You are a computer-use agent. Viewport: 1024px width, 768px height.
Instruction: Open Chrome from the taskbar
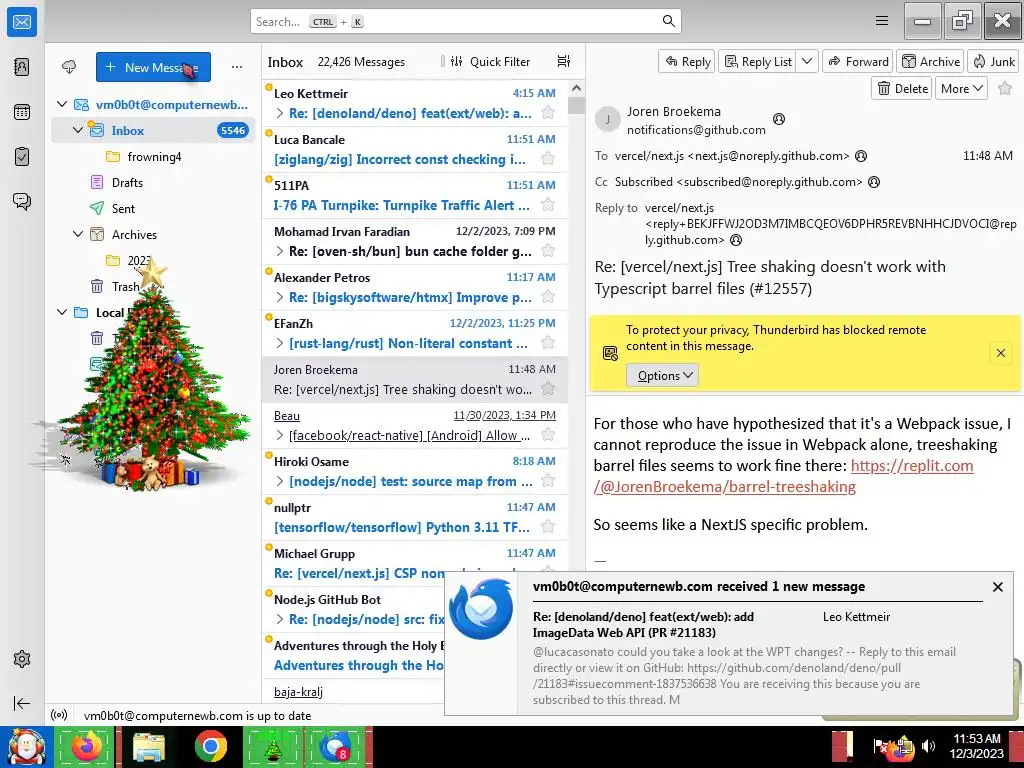[x=210, y=746]
